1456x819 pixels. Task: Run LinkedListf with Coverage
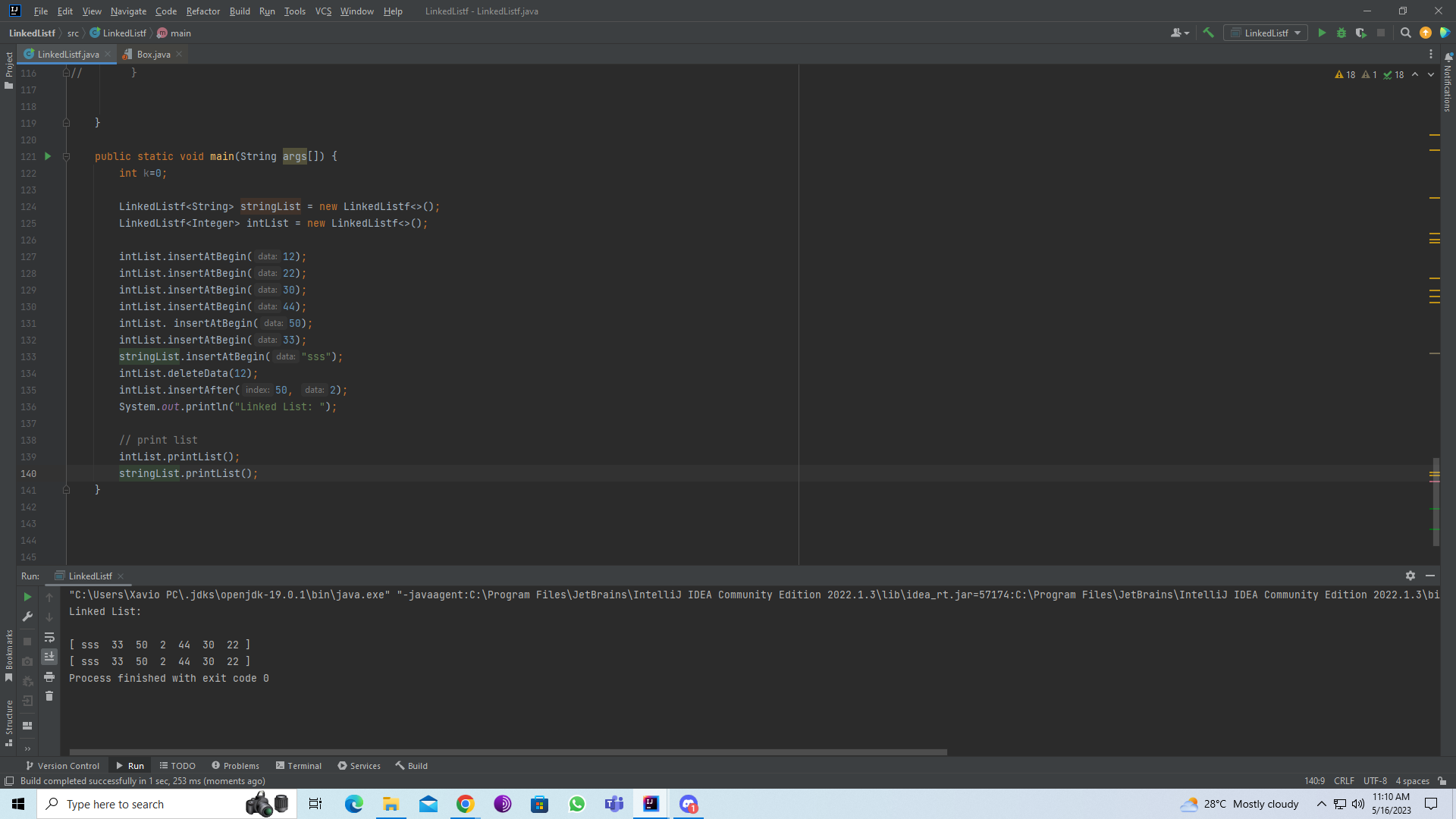click(1361, 33)
